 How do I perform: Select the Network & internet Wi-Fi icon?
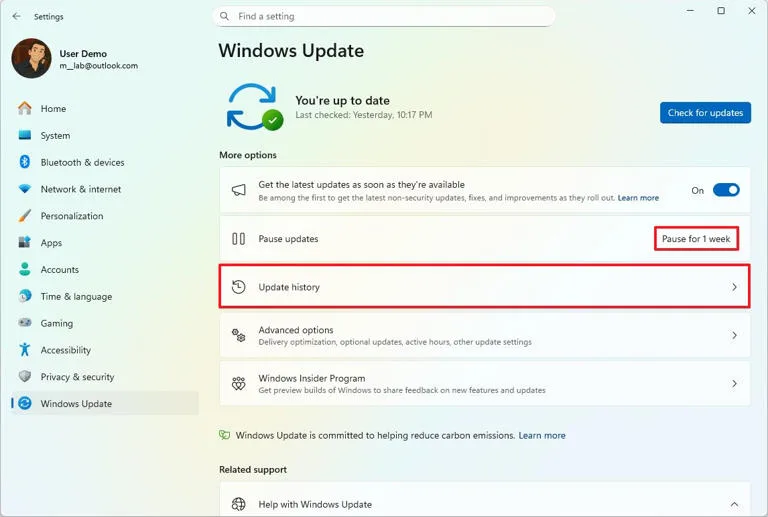point(24,189)
